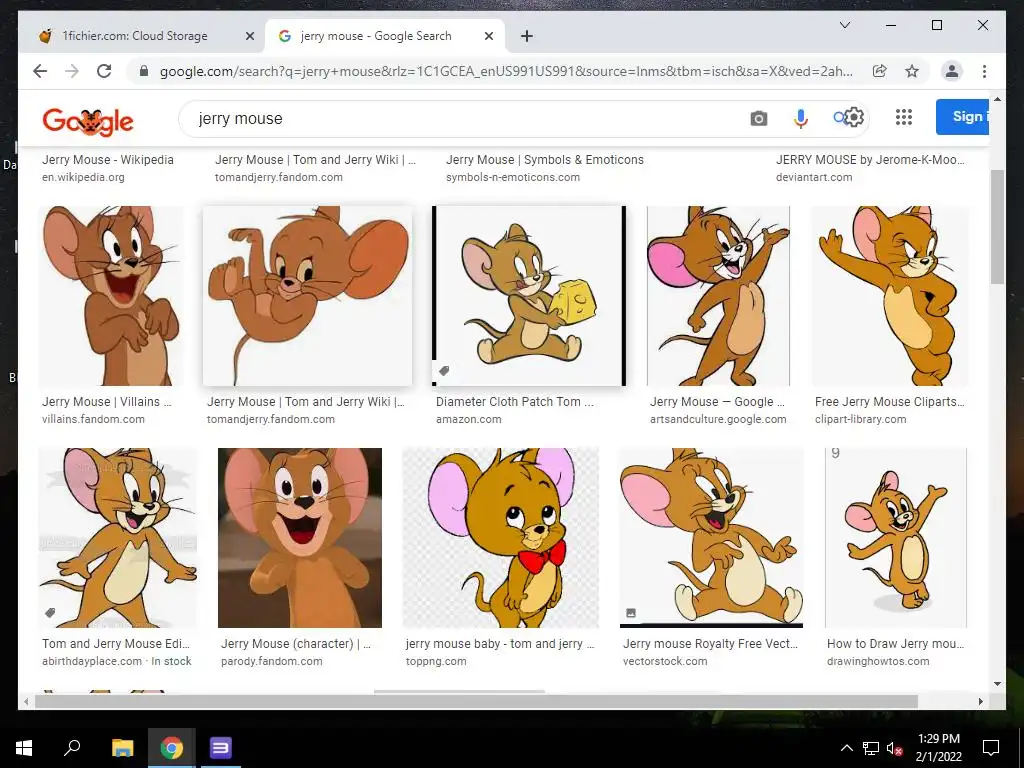The height and width of the screenshot is (768, 1024).
Task: Open the Jerry mouse Royalty Free Vect caption
Action: coord(711,643)
